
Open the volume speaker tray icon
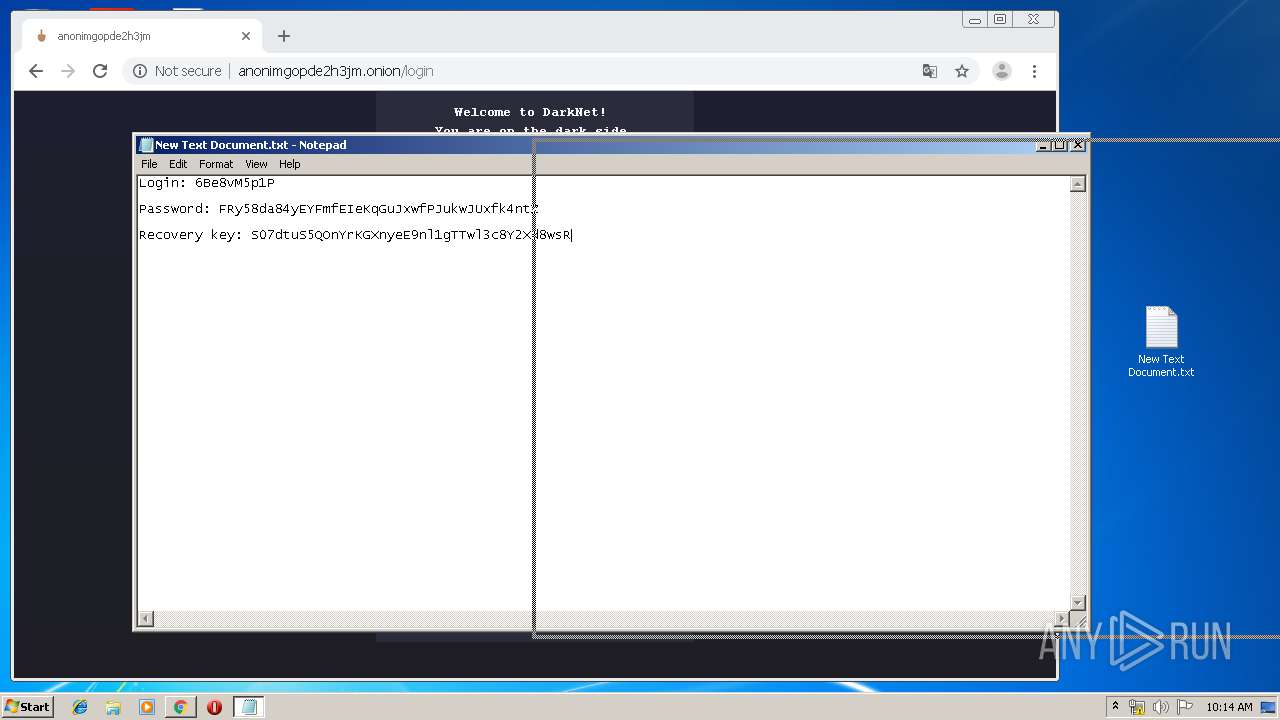1160,707
